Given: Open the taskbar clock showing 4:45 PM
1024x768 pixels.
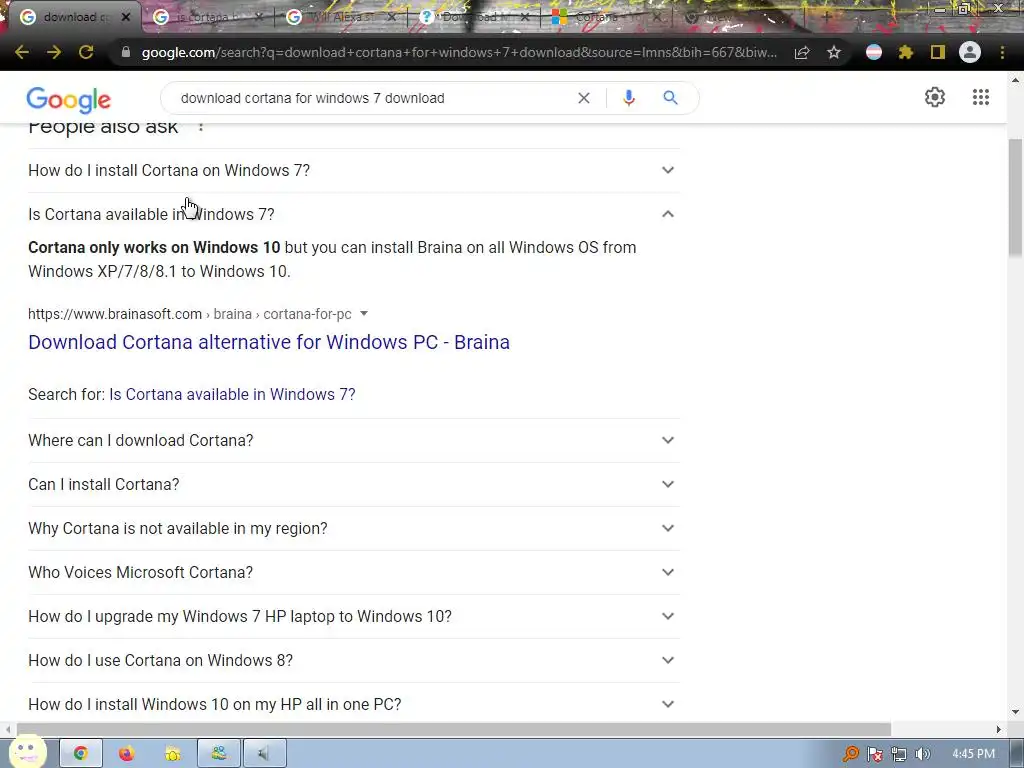Looking at the screenshot, I should coord(973,754).
